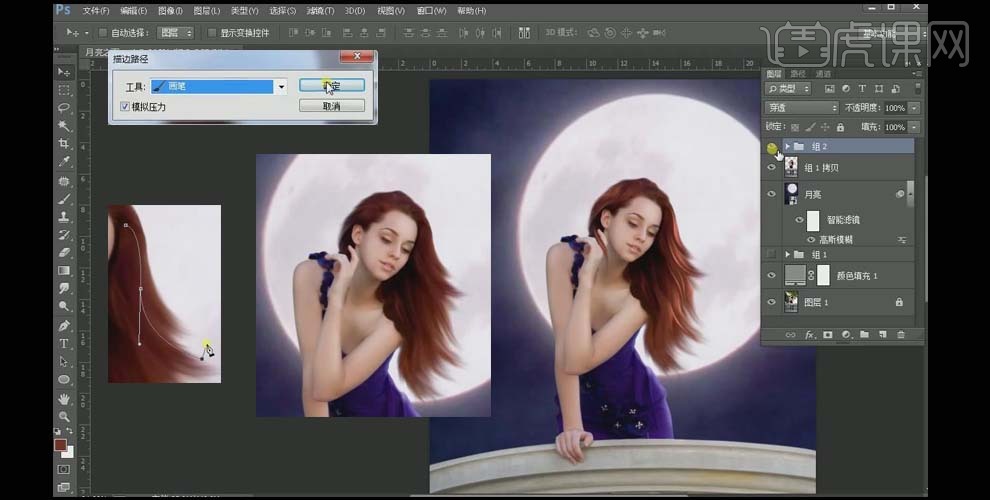Open layer style fx menu
The width and height of the screenshot is (990, 500).
coord(809,335)
